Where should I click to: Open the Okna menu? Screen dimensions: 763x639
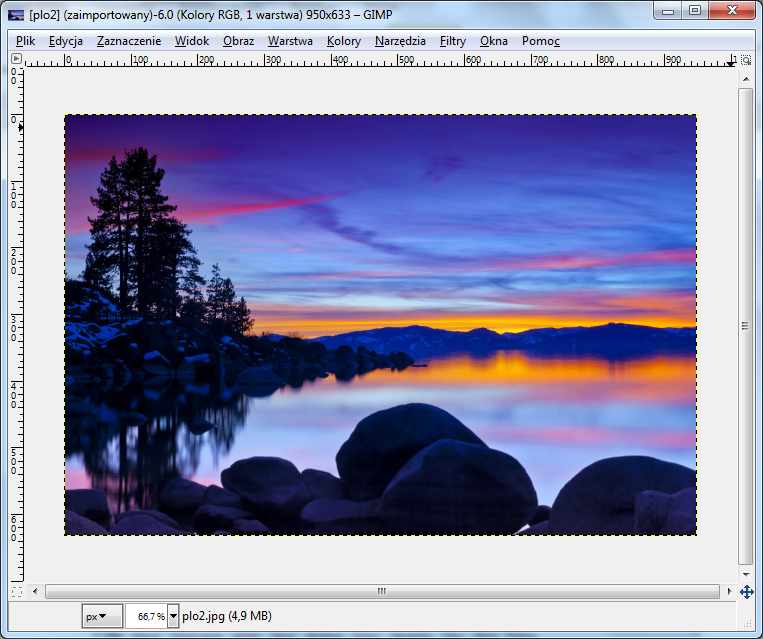(x=493, y=41)
